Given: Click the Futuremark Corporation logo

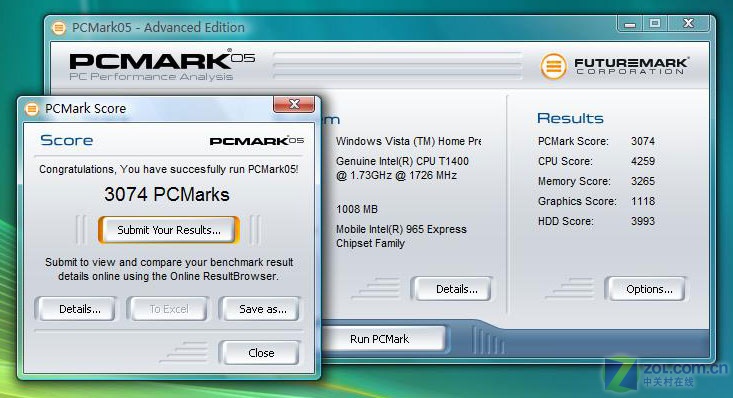Looking at the screenshot, I should [614, 66].
